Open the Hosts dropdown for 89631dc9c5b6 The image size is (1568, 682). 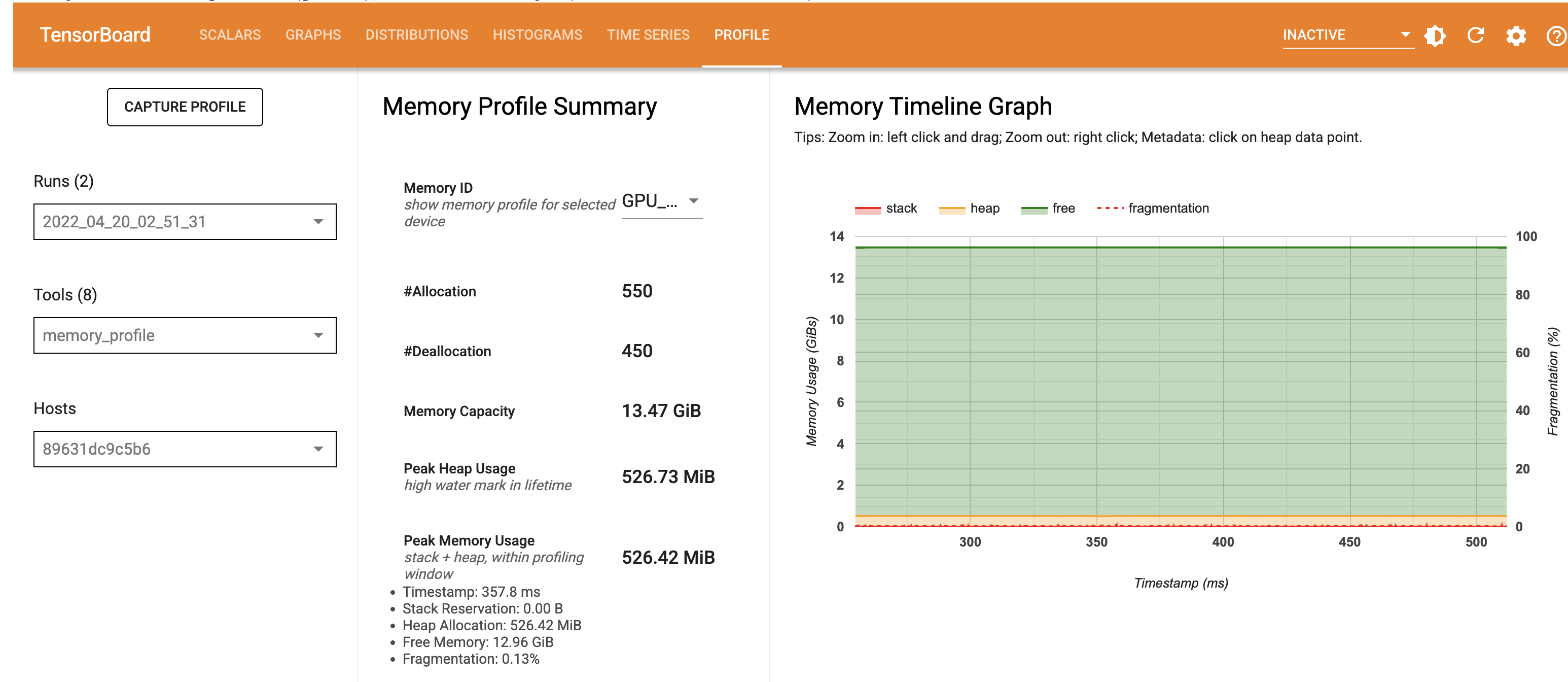[185, 449]
